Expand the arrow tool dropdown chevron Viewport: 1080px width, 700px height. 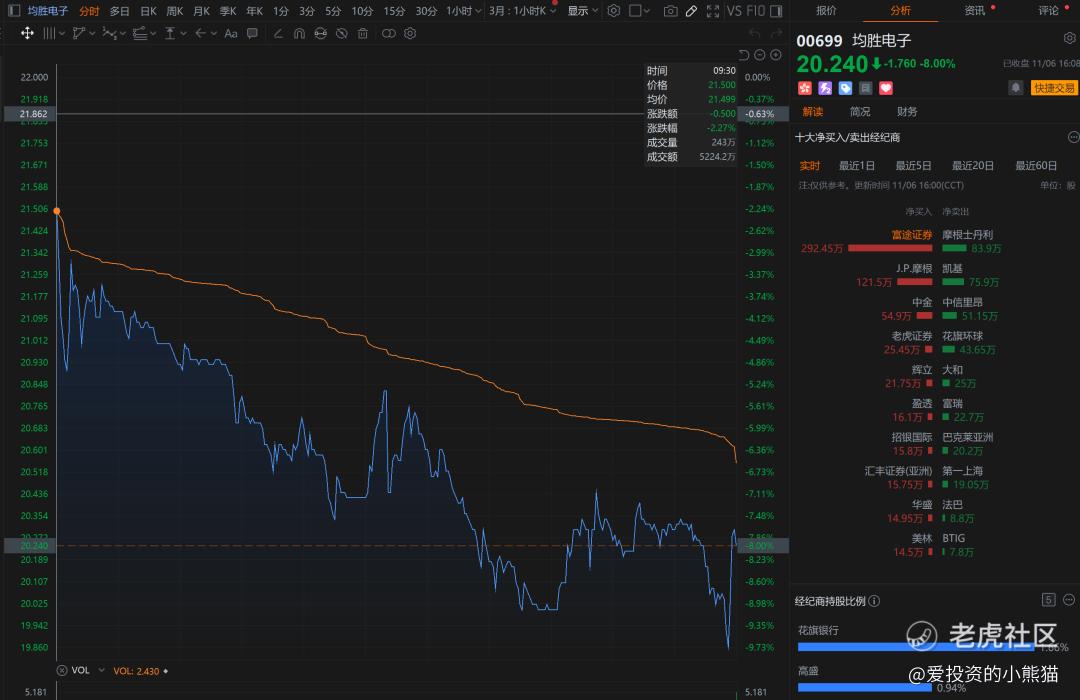tap(214, 34)
